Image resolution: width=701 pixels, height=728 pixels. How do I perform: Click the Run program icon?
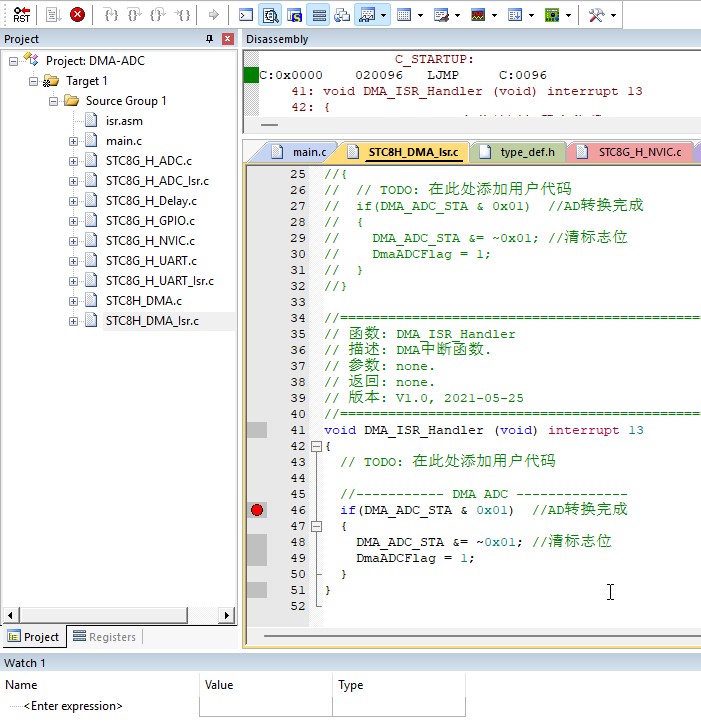[53, 15]
